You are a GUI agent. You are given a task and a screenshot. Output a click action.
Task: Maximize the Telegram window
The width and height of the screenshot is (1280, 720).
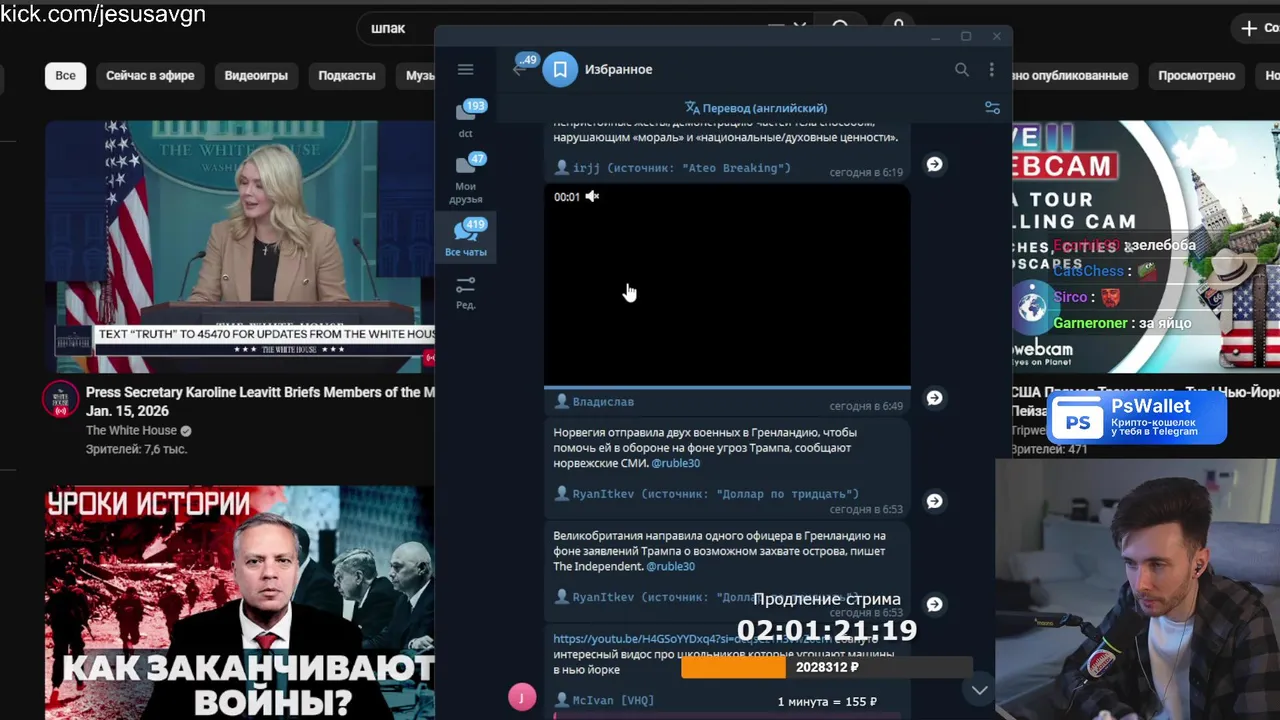[966, 37]
